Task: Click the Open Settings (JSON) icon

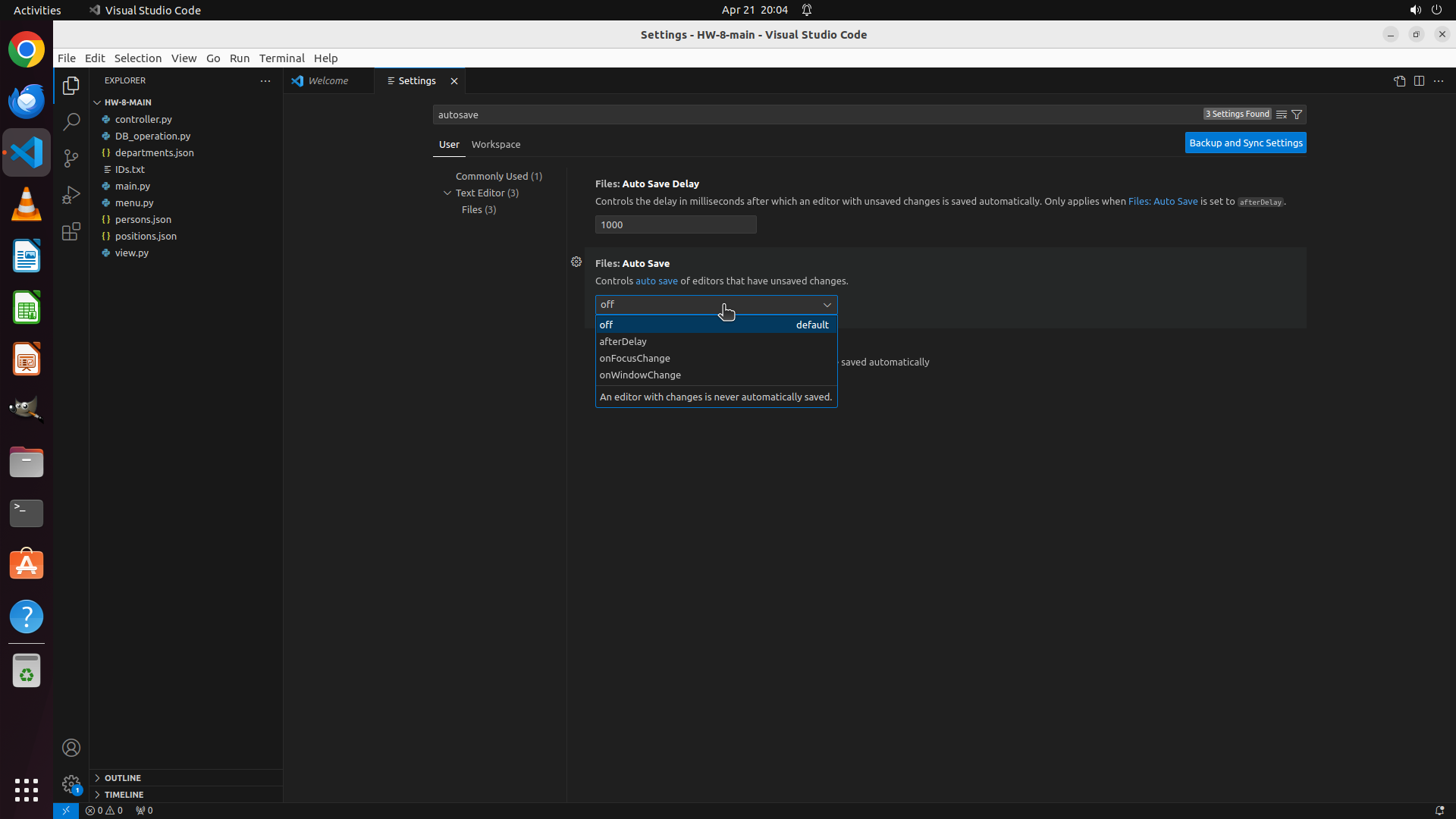Action: [x=1399, y=81]
